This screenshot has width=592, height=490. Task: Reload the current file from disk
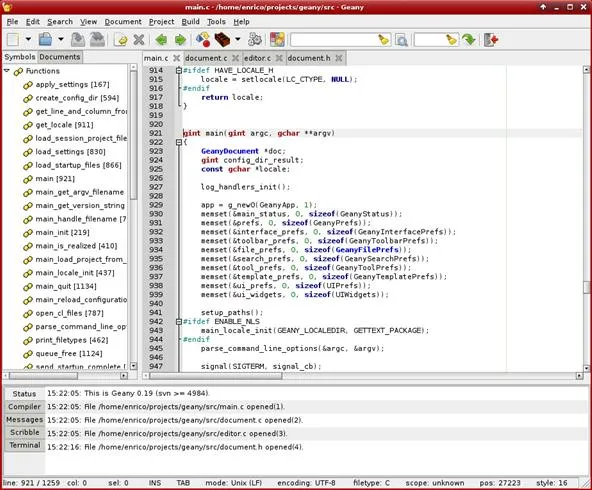121,40
